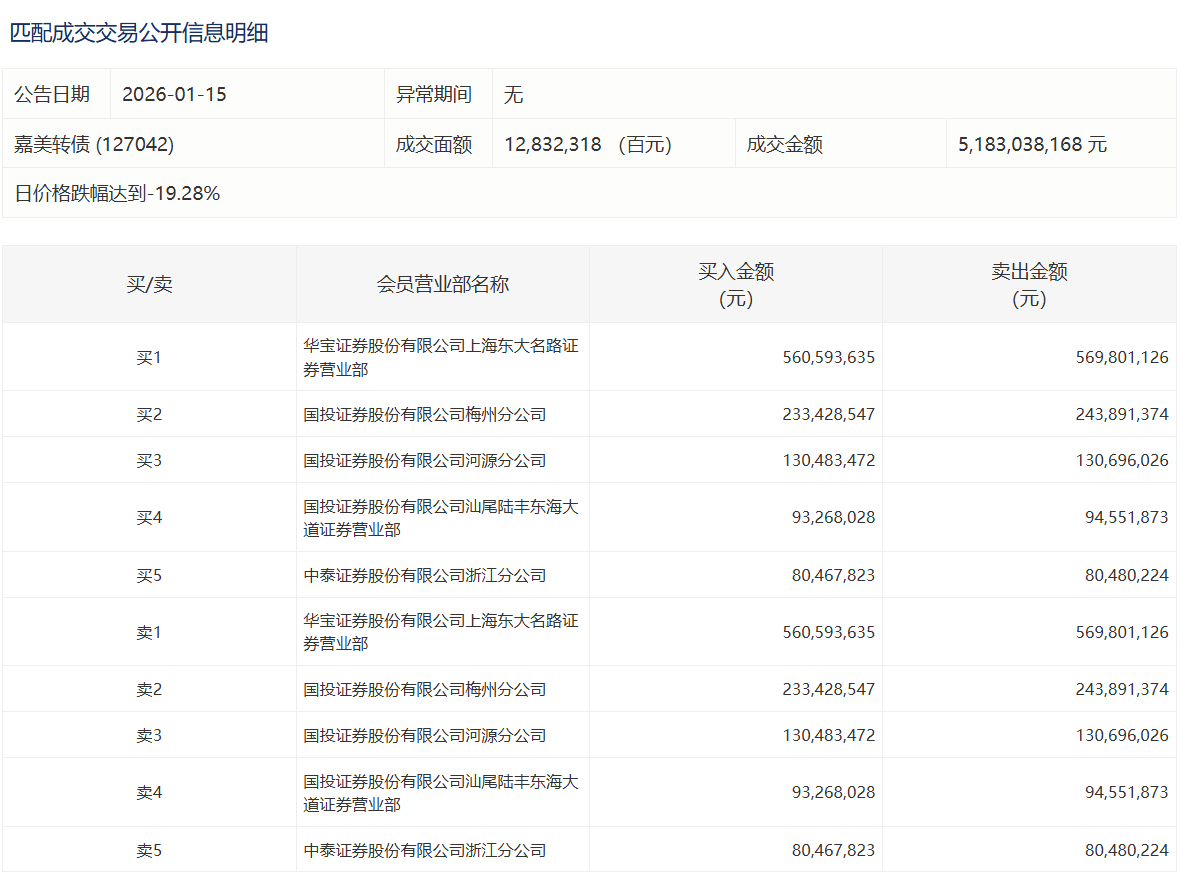
Task: Open 华宝证券 branch name in 买1 row
Action: (441, 358)
